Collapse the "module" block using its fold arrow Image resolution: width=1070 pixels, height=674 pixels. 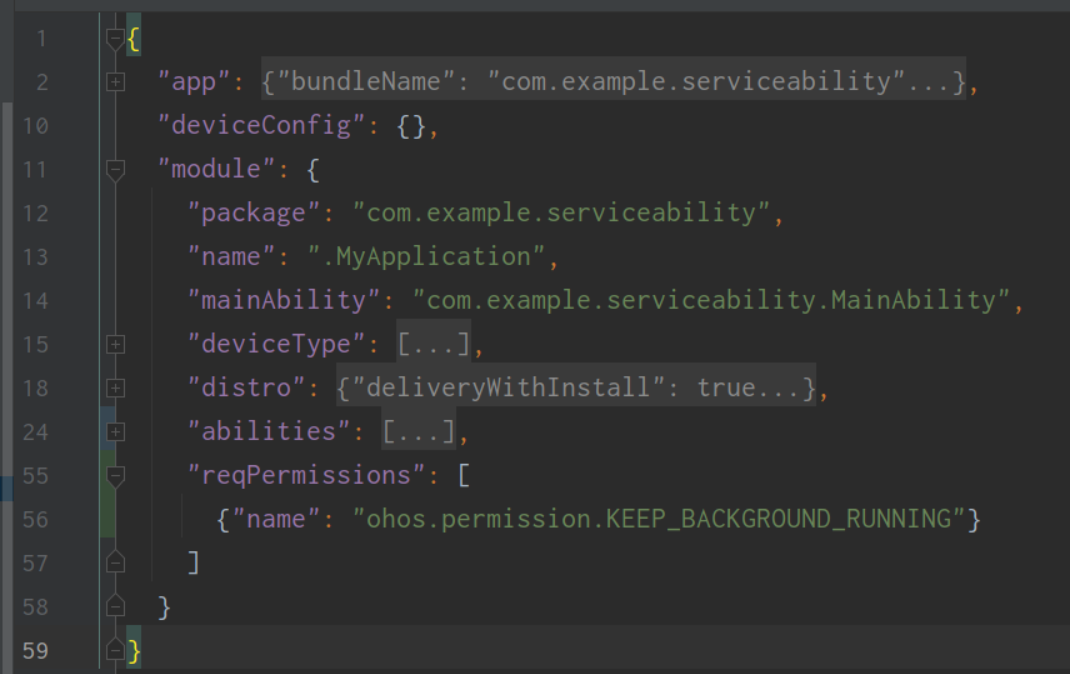[115, 169]
